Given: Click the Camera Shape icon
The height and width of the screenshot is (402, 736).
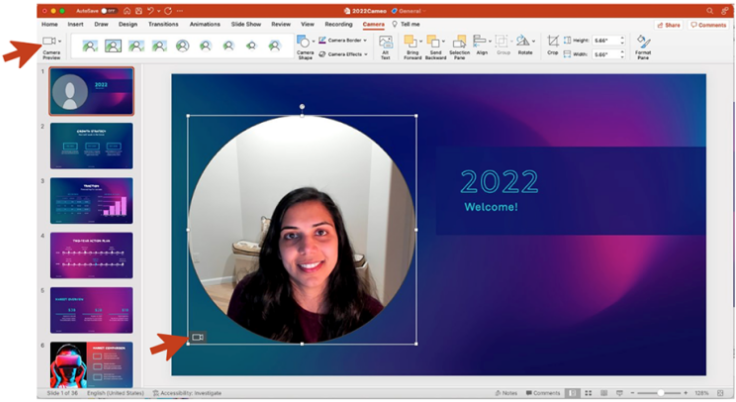Looking at the screenshot, I should click(303, 41).
